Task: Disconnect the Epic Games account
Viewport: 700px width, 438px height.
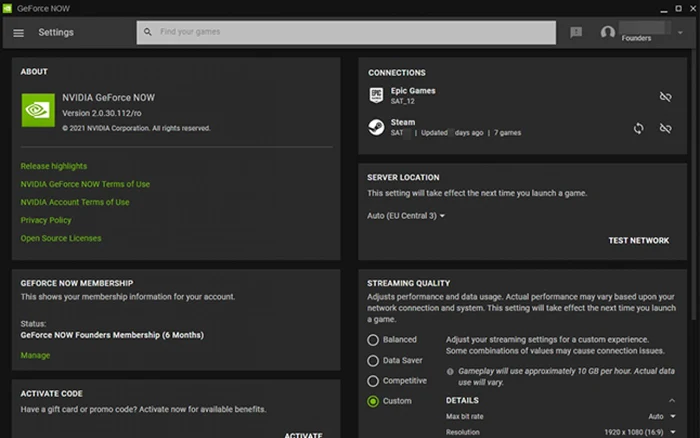Action: coord(665,96)
